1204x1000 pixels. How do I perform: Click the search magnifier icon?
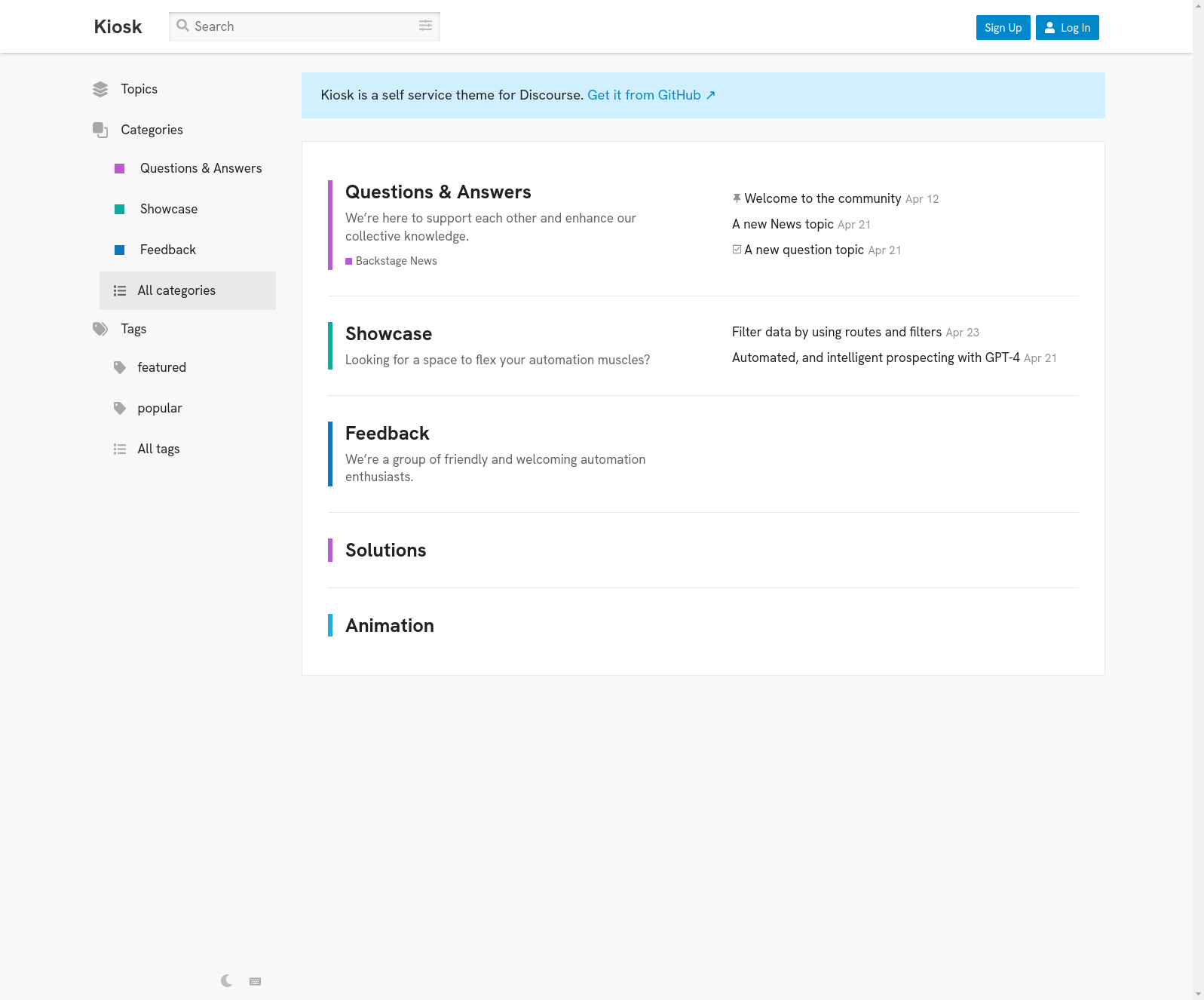tap(182, 26)
